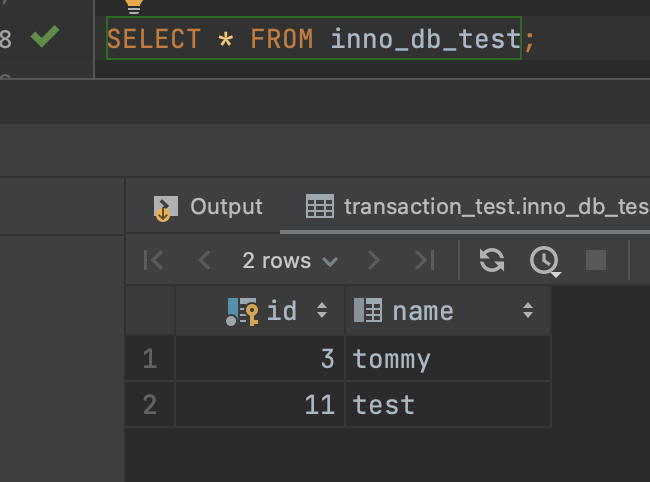This screenshot has height=482, width=650.
Task: Click inside the SELECT query in the editor
Action: click(x=313, y=40)
